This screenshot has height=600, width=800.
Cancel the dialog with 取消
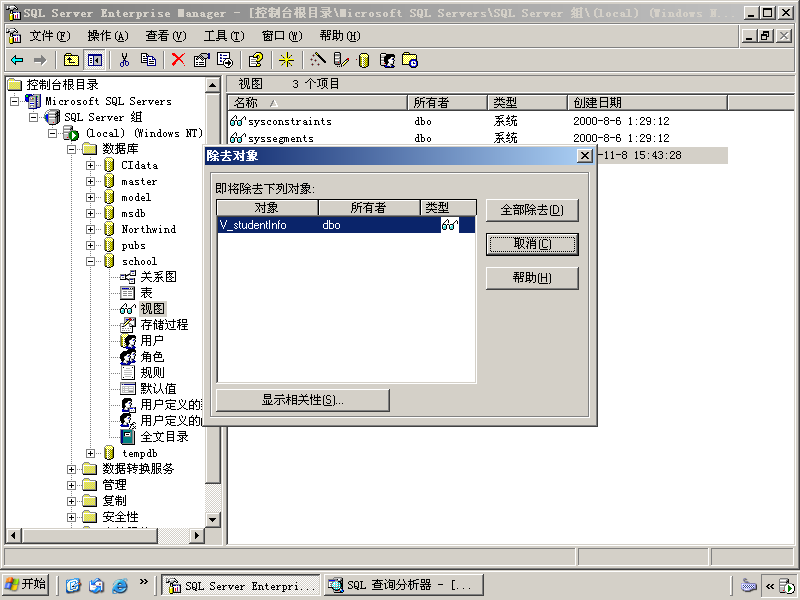[x=532, y=244]
